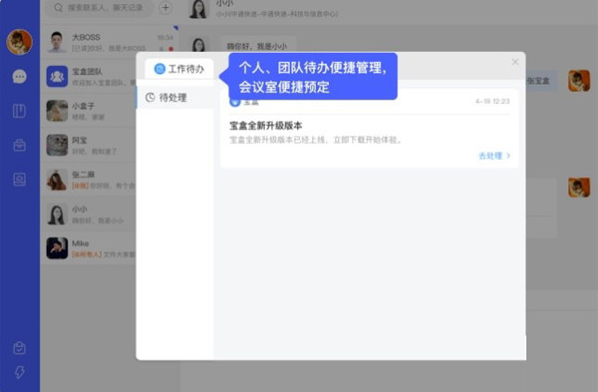This screenshot has width=598, height=392.
Task: Click the 宝盒团队 group avatar icon
Action: pos(57,76)
